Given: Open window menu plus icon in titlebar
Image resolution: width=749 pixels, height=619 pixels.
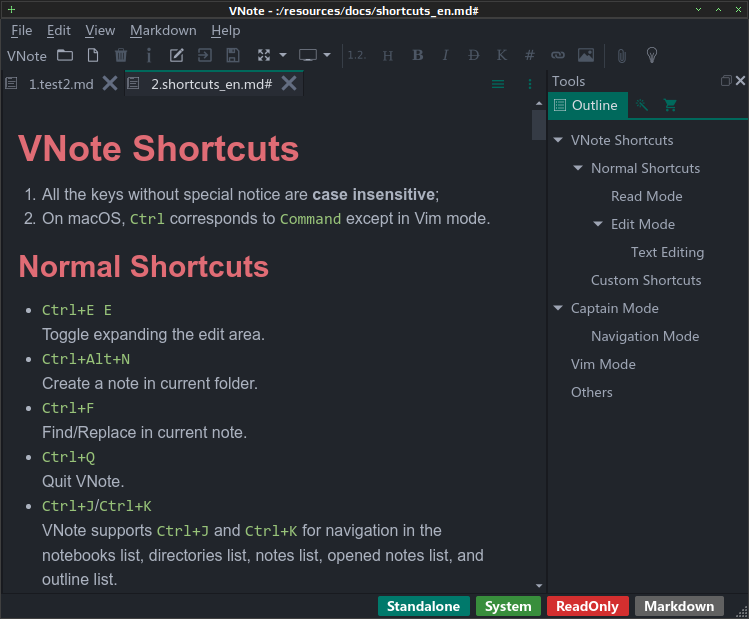Looking at the screenshot, I should coord(11,10).
